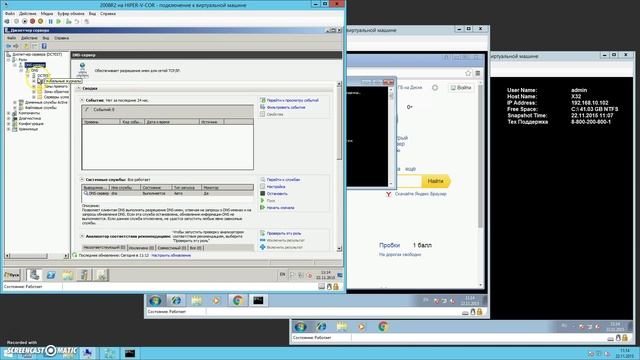
Task: Expand the Компоненты tree node
Action: [x=9, y=113]
